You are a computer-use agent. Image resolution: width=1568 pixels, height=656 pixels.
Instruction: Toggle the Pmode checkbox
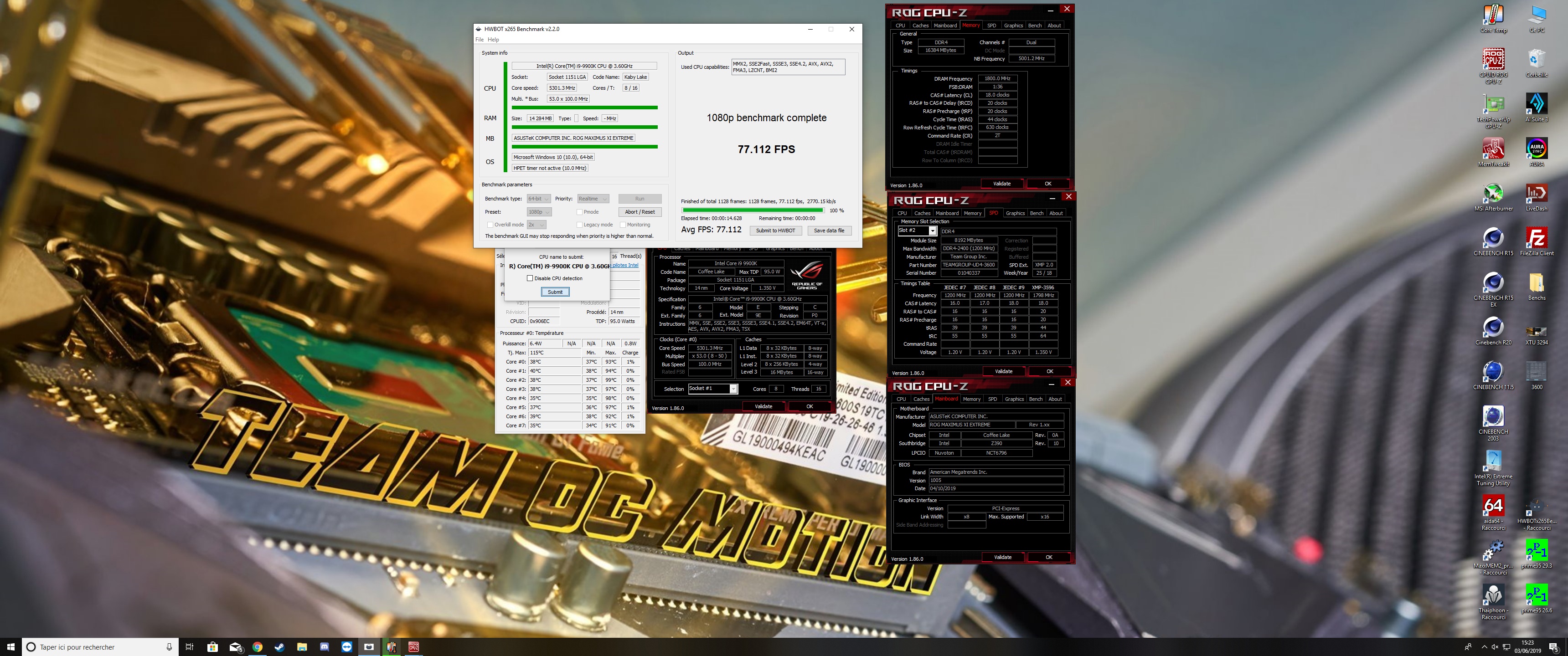579,212
